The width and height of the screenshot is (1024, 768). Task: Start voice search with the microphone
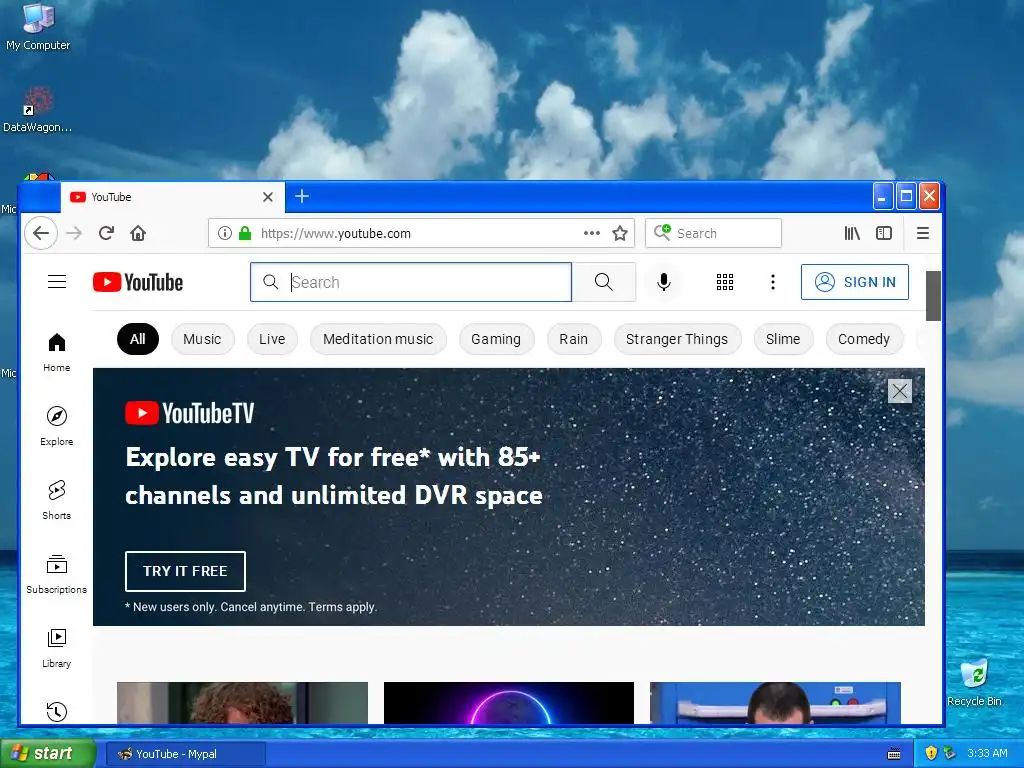[664, 282]
